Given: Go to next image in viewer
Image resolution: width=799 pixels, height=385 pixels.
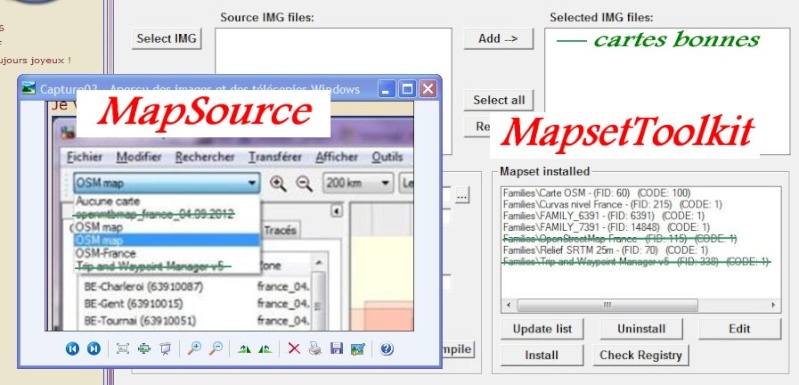Looking at the screenshot, I should (x=93, y=348).
